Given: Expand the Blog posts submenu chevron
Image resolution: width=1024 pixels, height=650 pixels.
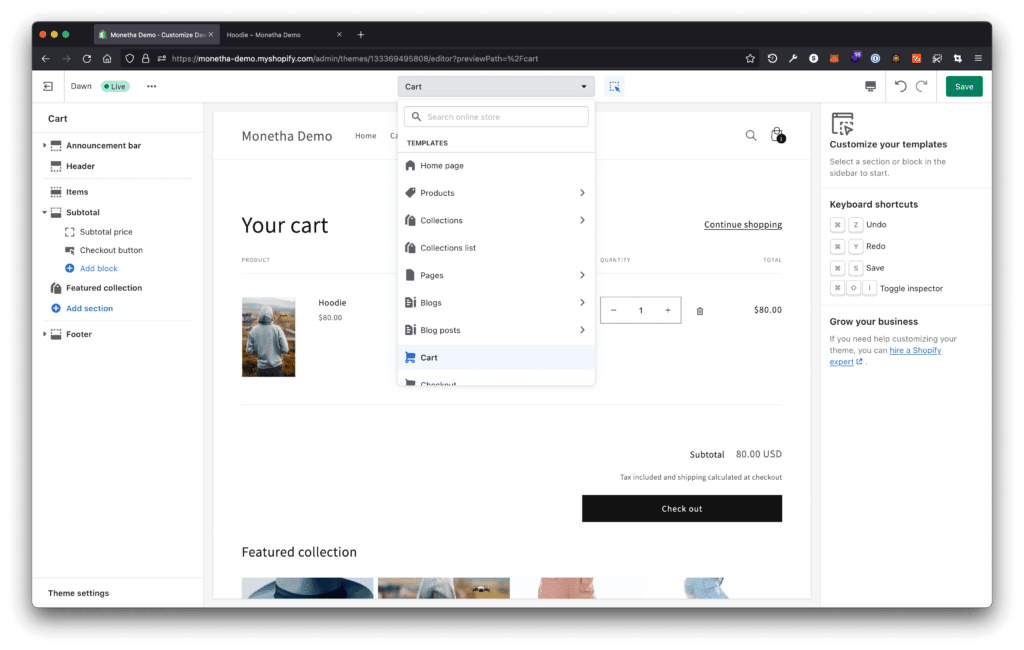Looking at the screenshot, I should coord(582,330).
